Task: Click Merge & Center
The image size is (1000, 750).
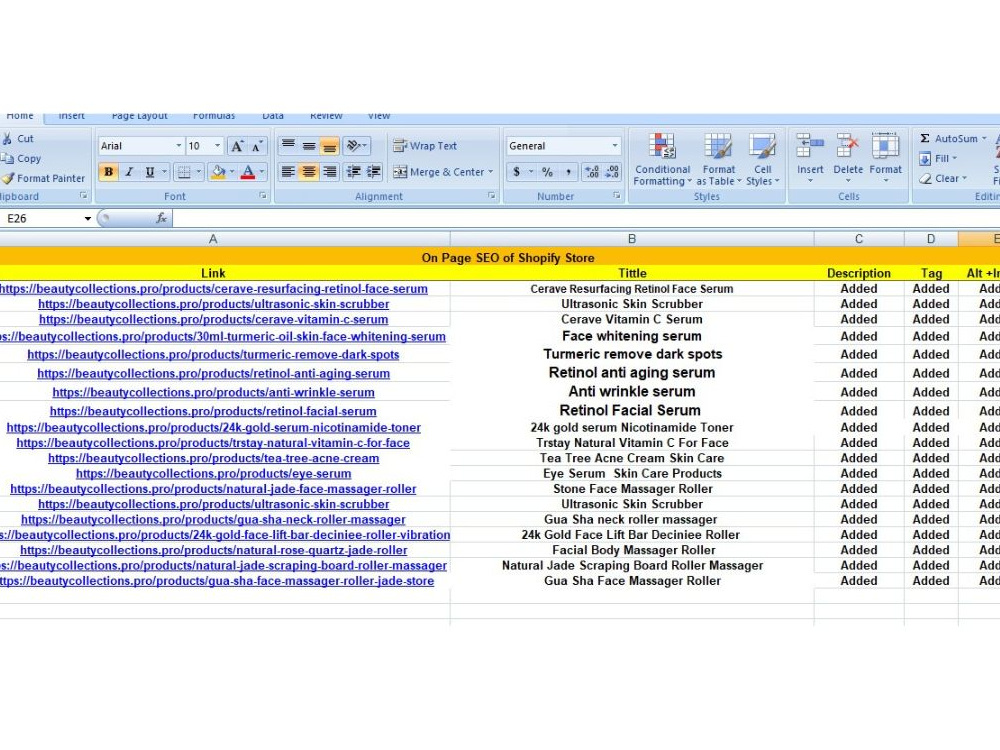Action: click(438, 172)
